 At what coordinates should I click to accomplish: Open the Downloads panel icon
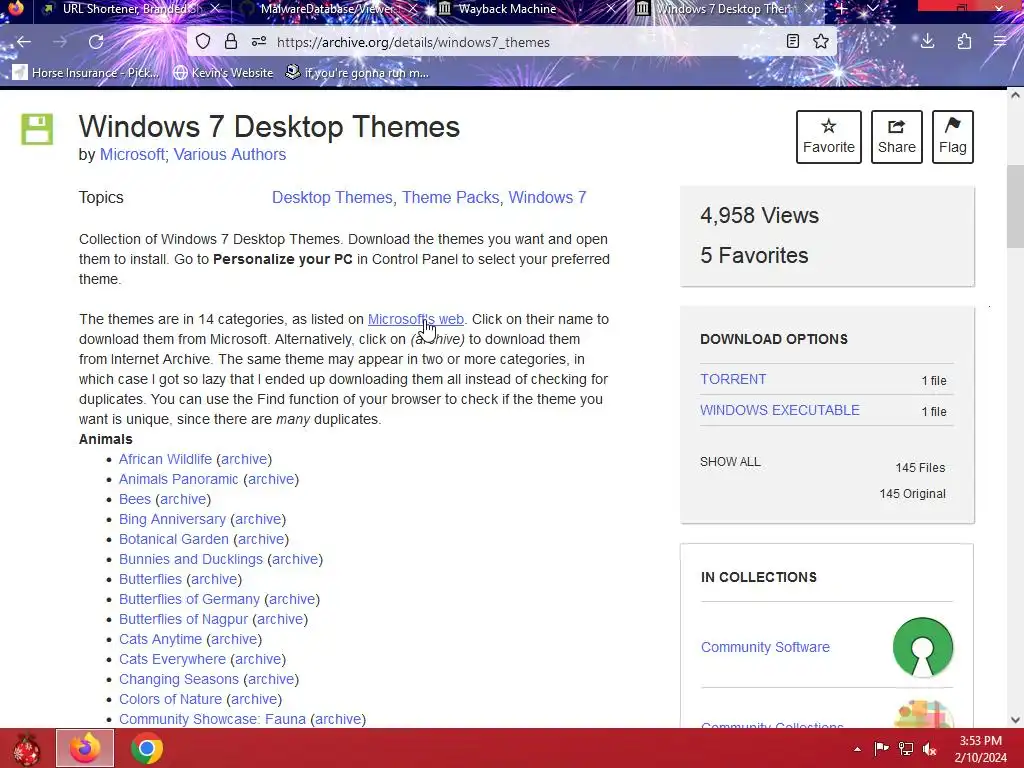(x=927, y=42)
